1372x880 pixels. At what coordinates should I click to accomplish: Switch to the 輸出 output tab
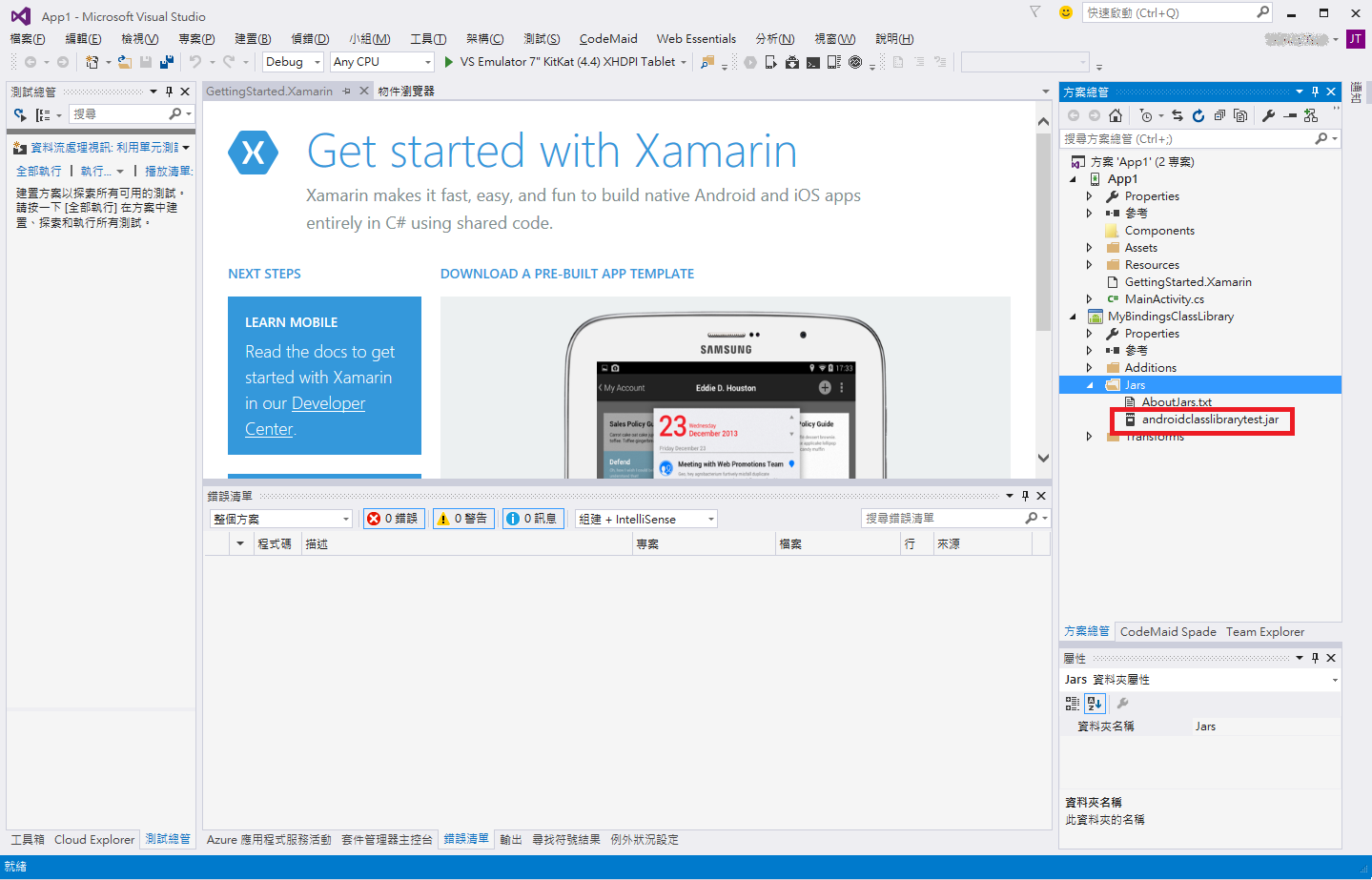511,840
